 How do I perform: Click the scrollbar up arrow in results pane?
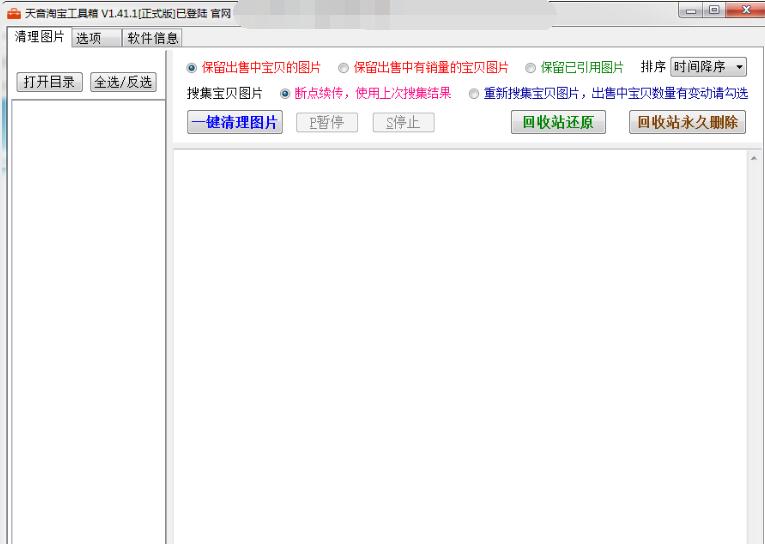pos(754,158)
